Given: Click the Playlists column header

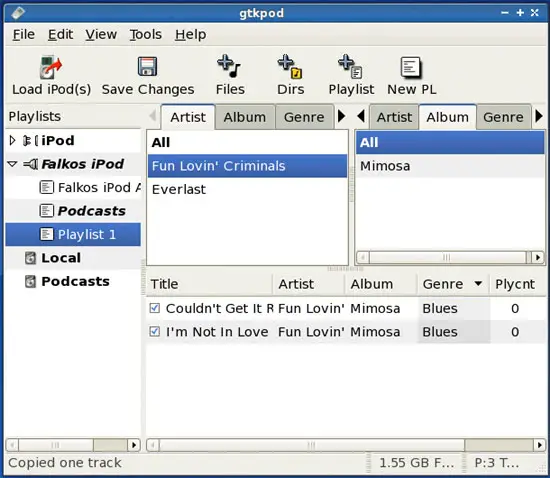Looking at the screenshot, I should tap(73, 116).
